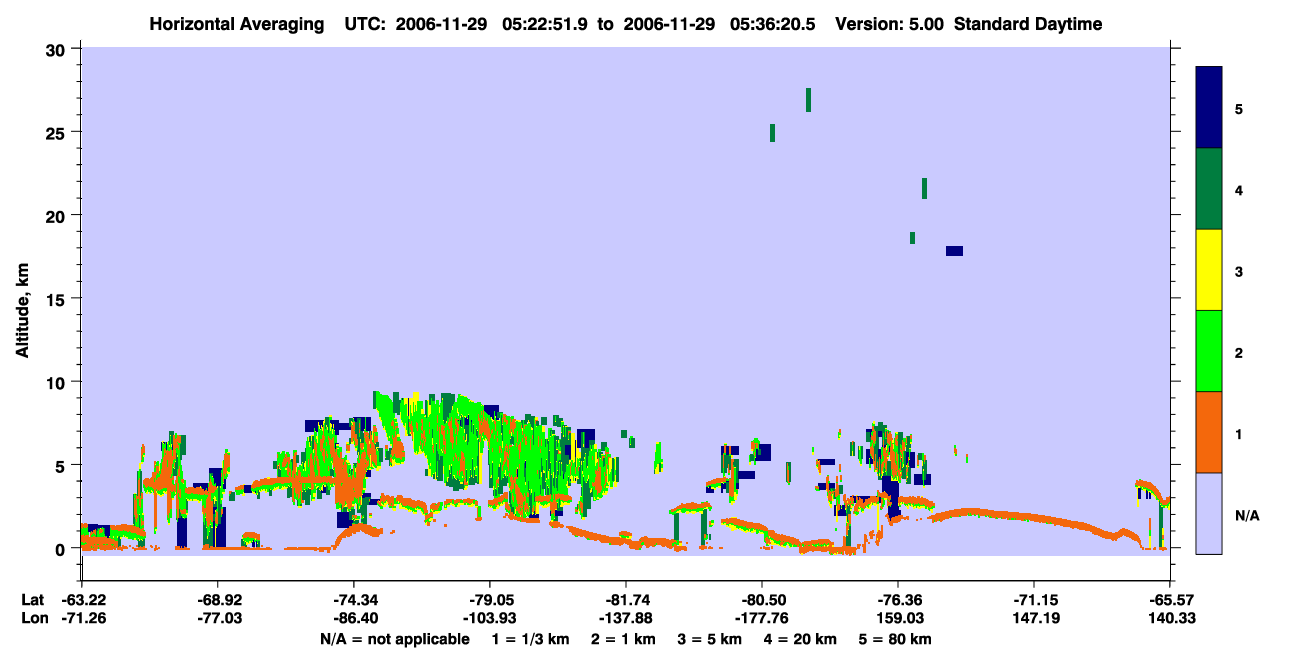Click longitude value -177.76

point(762,618)
